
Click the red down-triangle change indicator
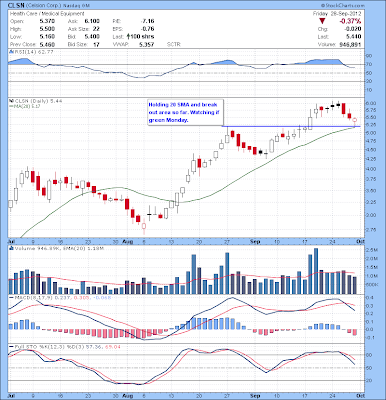pos(322,21)
